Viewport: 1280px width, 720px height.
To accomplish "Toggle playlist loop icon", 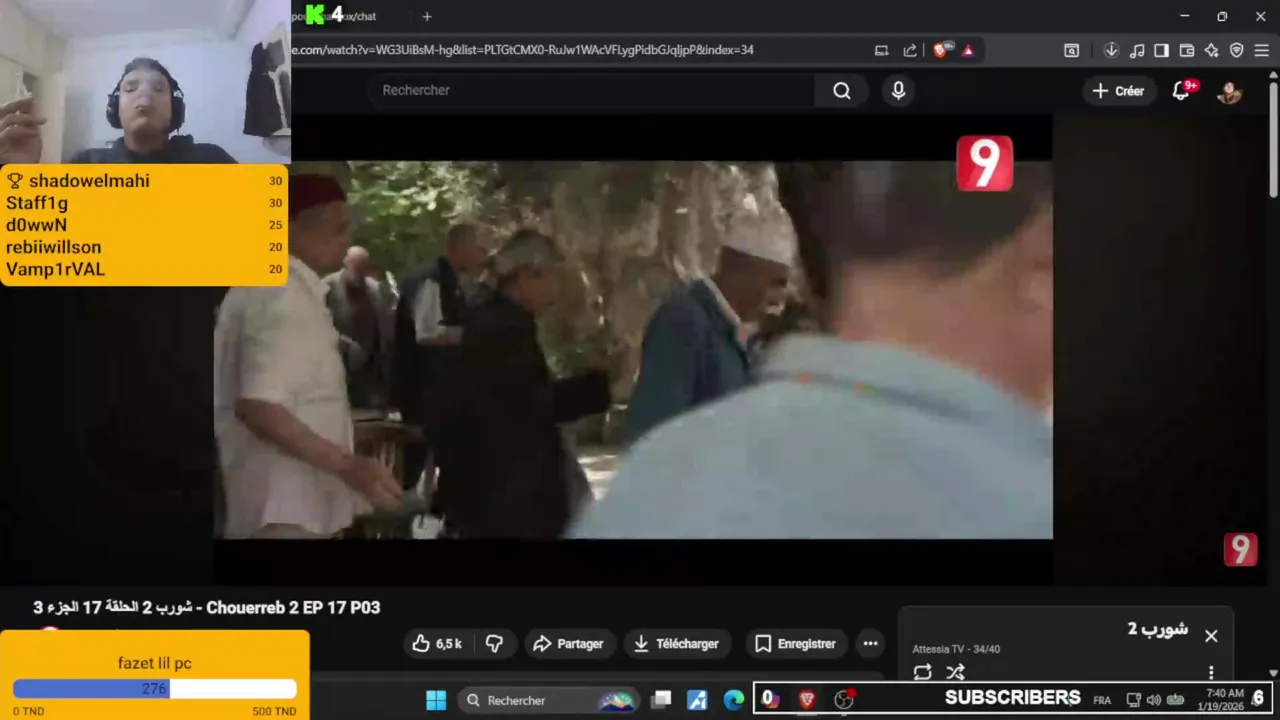I will (x=922, y=672).
